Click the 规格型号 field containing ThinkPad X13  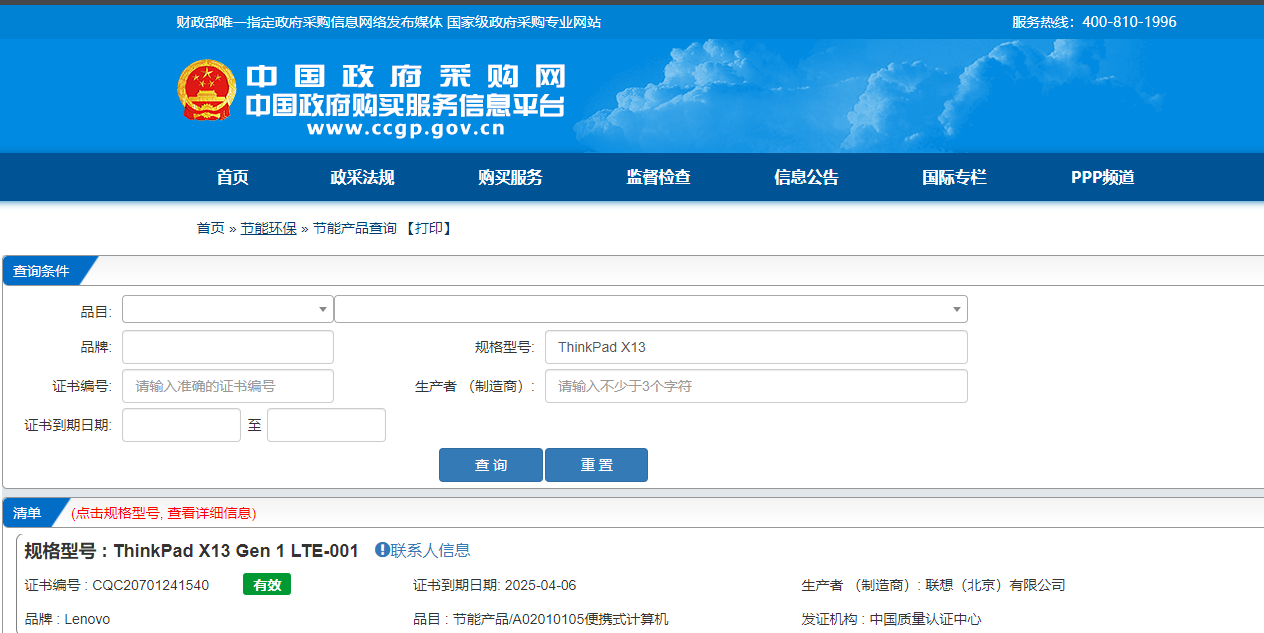(756, 347)
